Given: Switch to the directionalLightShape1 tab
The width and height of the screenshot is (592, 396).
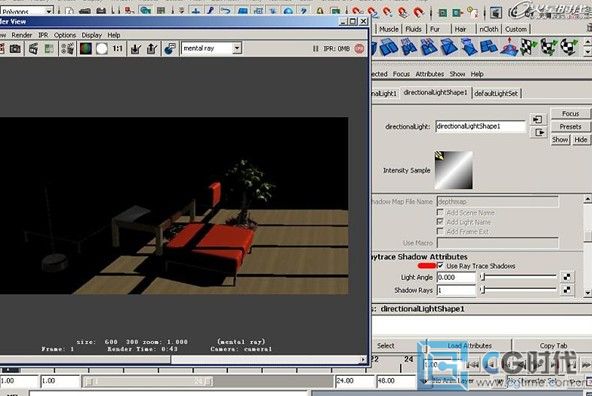Looking at the screenshot, I should (x=435, y=93).
